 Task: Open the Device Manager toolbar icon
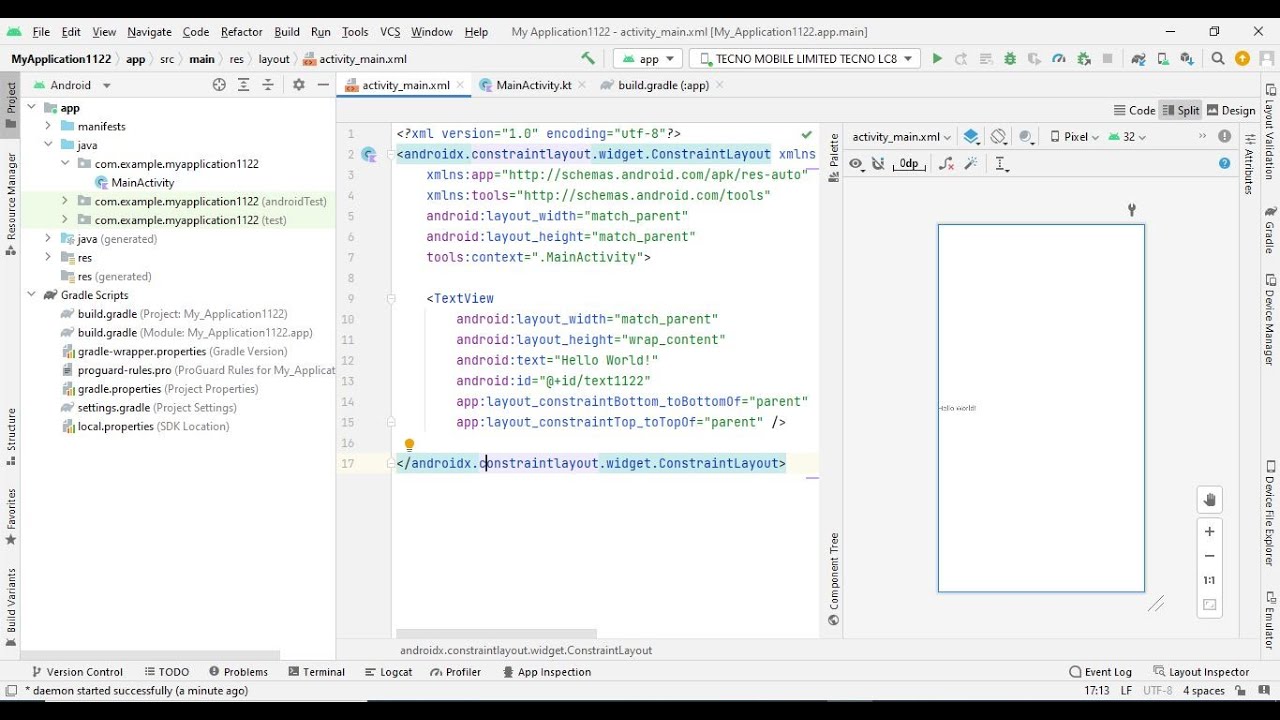(1162, 59)
